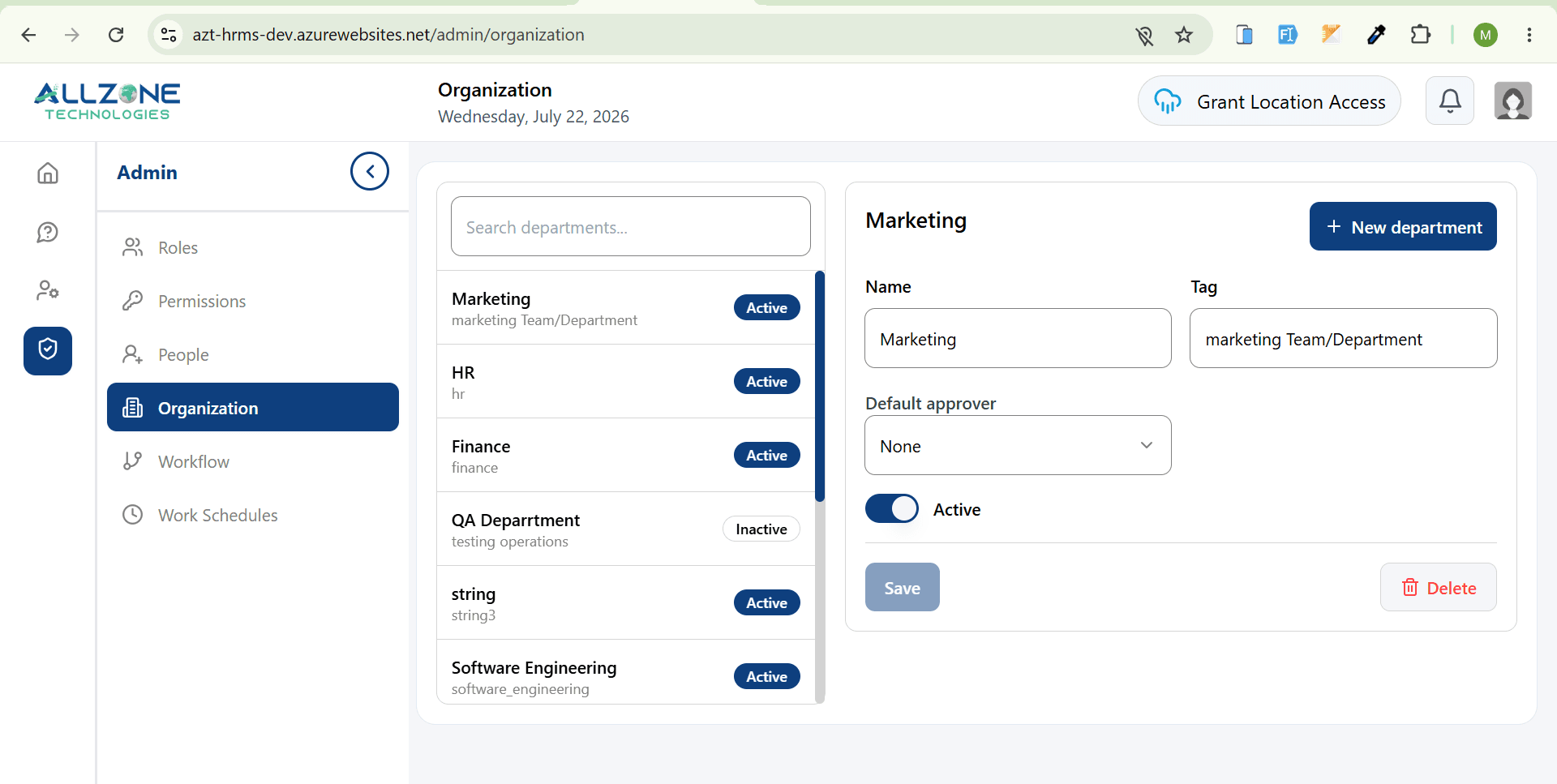Click the People add-user icon

(x=132, y=354)
